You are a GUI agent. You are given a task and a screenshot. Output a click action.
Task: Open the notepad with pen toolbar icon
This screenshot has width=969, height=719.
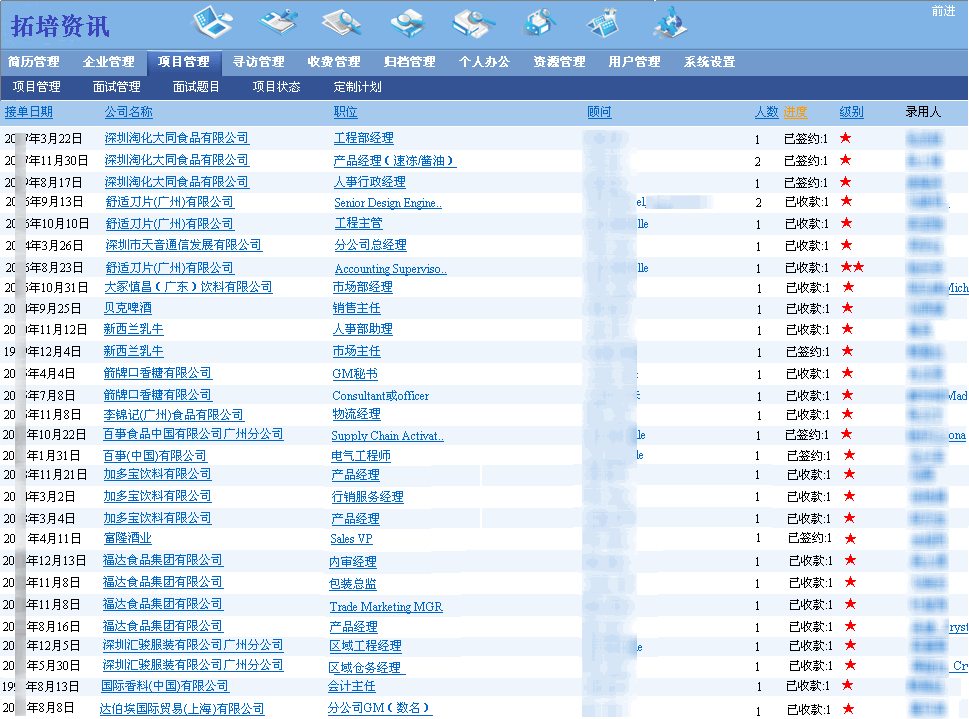click(279, 22)
